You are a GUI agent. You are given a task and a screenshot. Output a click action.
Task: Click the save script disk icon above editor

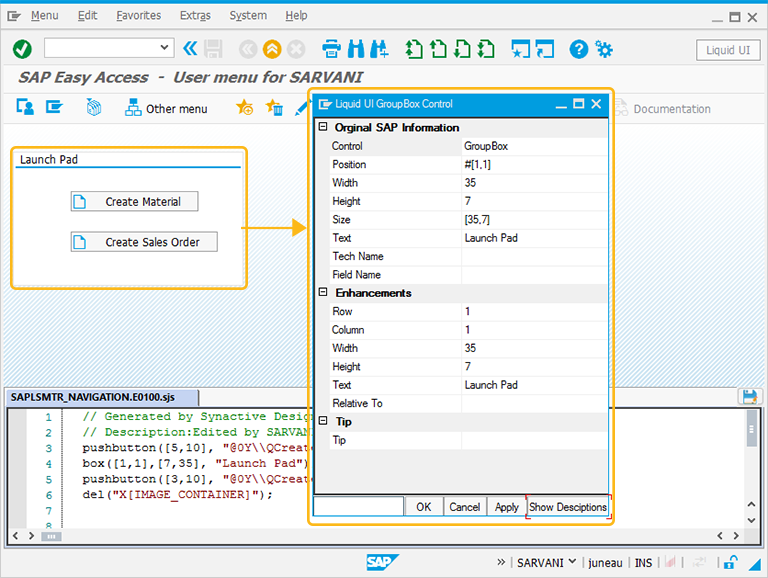(x=750, y=396)
